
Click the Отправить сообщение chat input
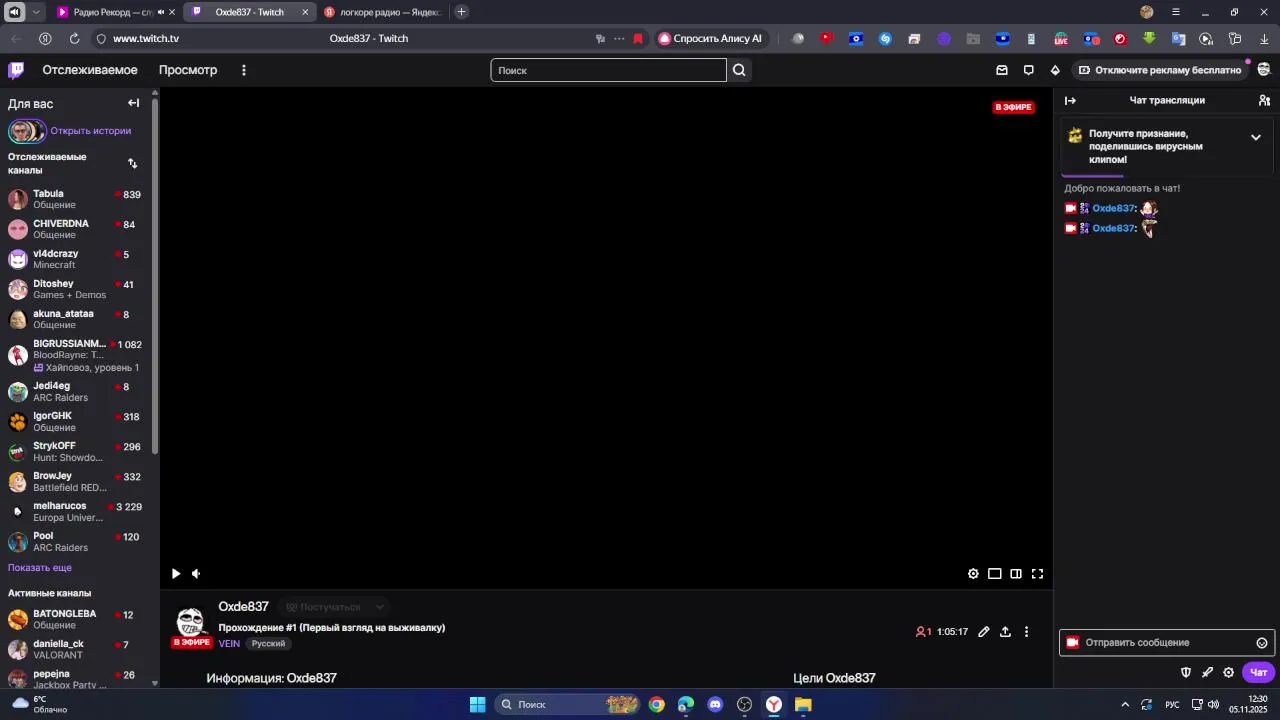coord(1166,643)
